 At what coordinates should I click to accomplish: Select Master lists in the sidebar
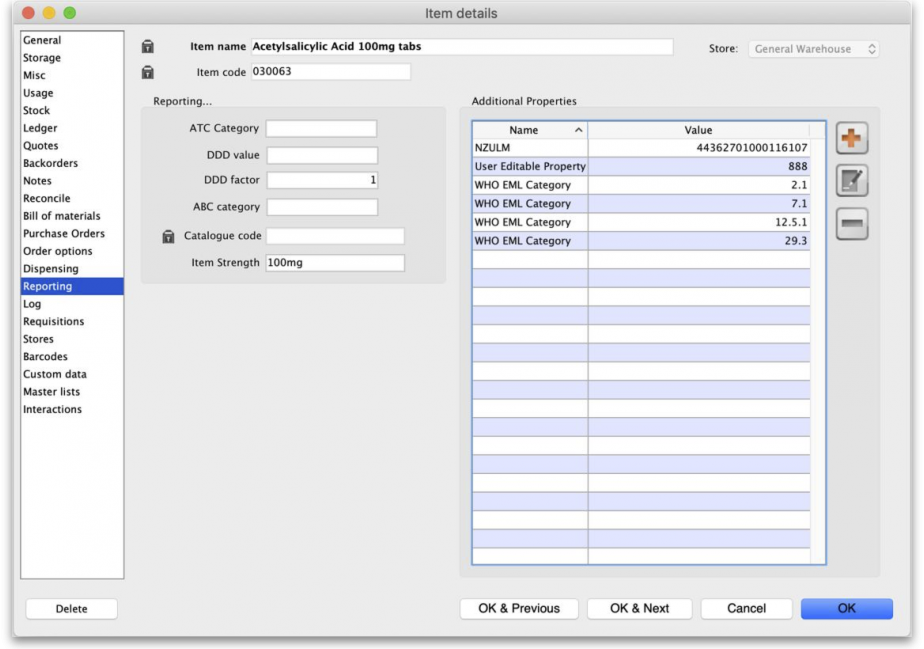click(51, 392)
